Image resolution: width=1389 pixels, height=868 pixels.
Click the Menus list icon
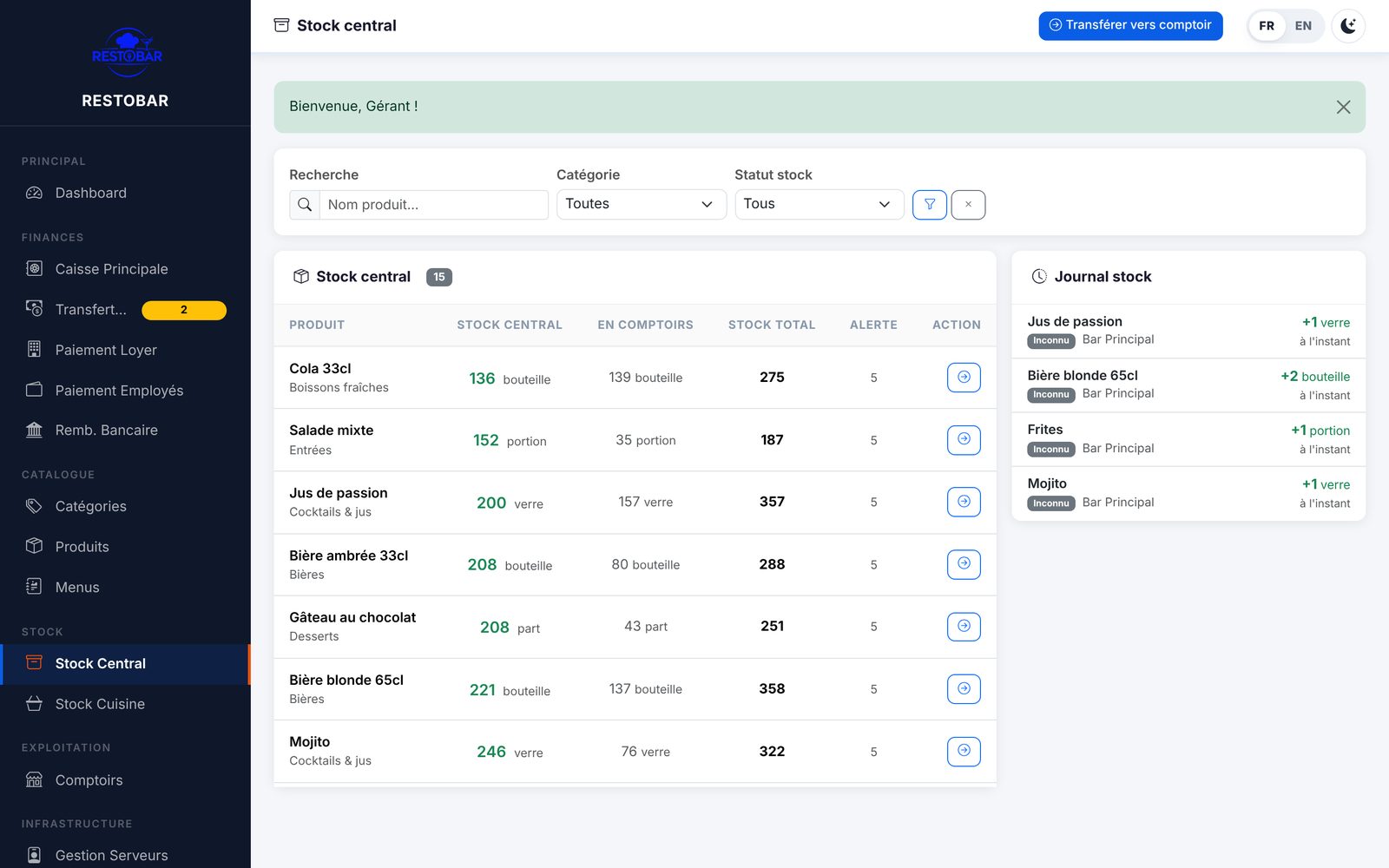(x=34, y=587)
